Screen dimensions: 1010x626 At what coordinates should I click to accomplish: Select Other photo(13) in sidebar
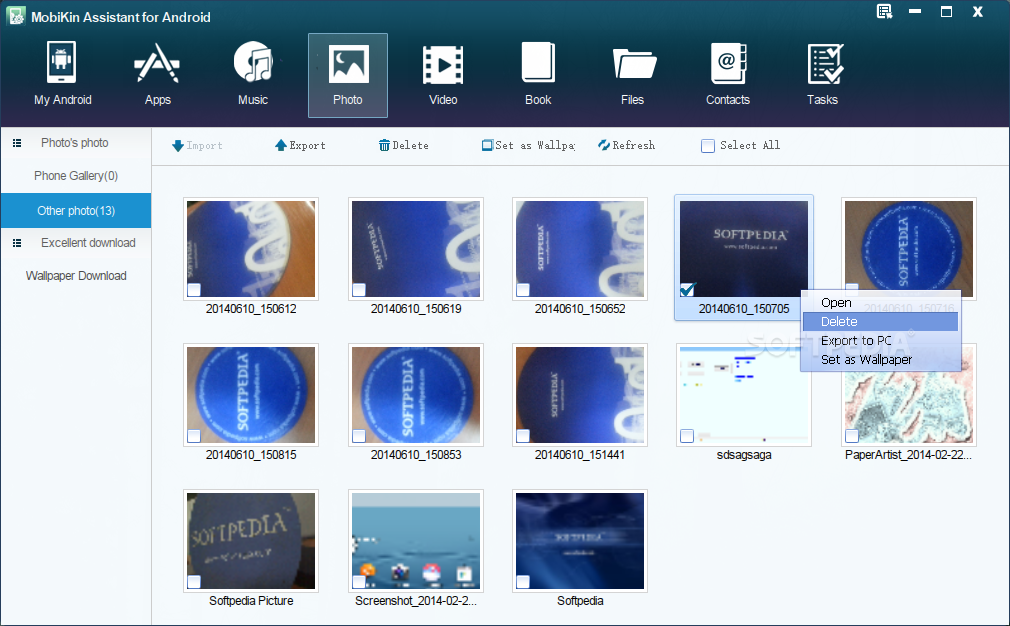(x=76, y=211)
